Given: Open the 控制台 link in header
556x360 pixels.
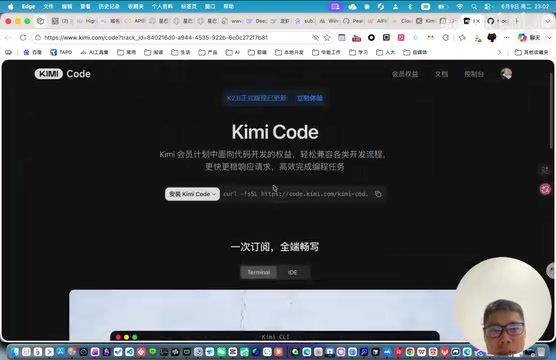Looking at the screenshot, I should [474, 74].
